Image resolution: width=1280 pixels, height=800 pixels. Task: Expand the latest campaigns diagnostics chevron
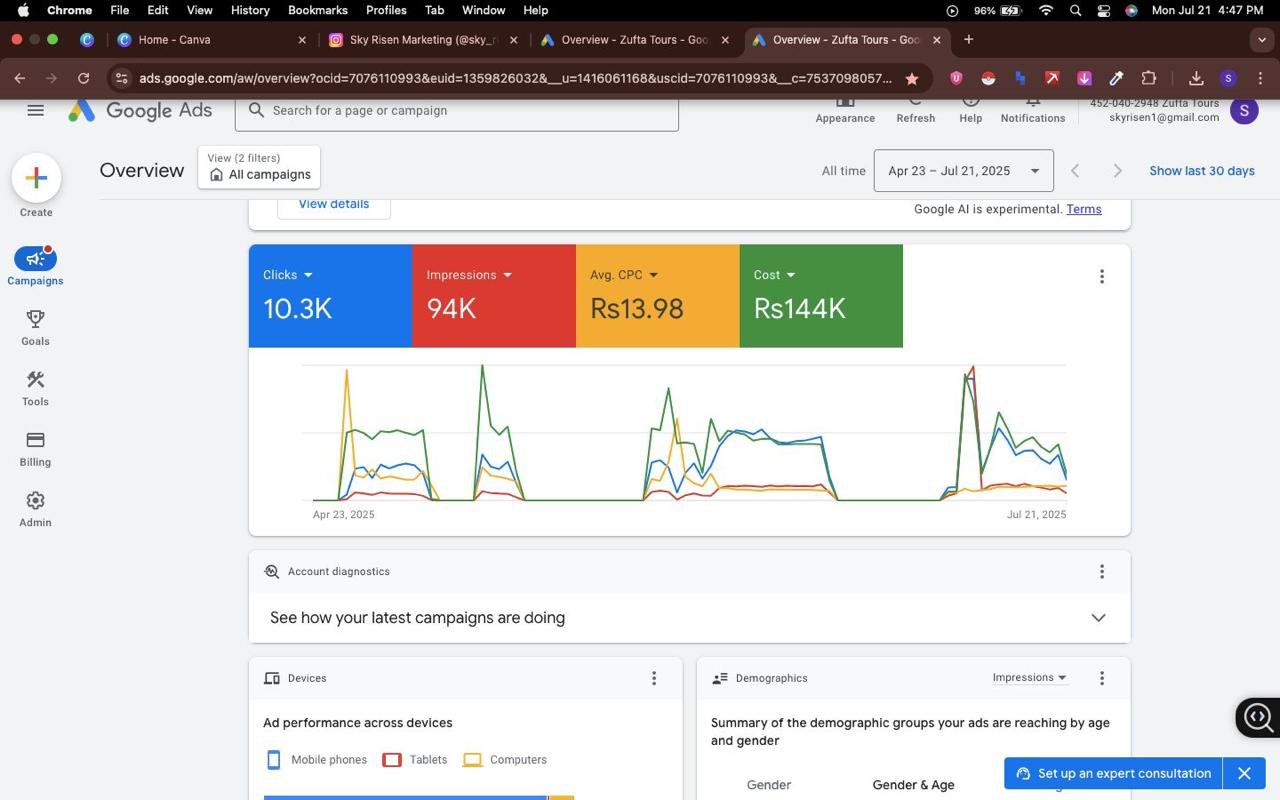[x=1098, y=618]
